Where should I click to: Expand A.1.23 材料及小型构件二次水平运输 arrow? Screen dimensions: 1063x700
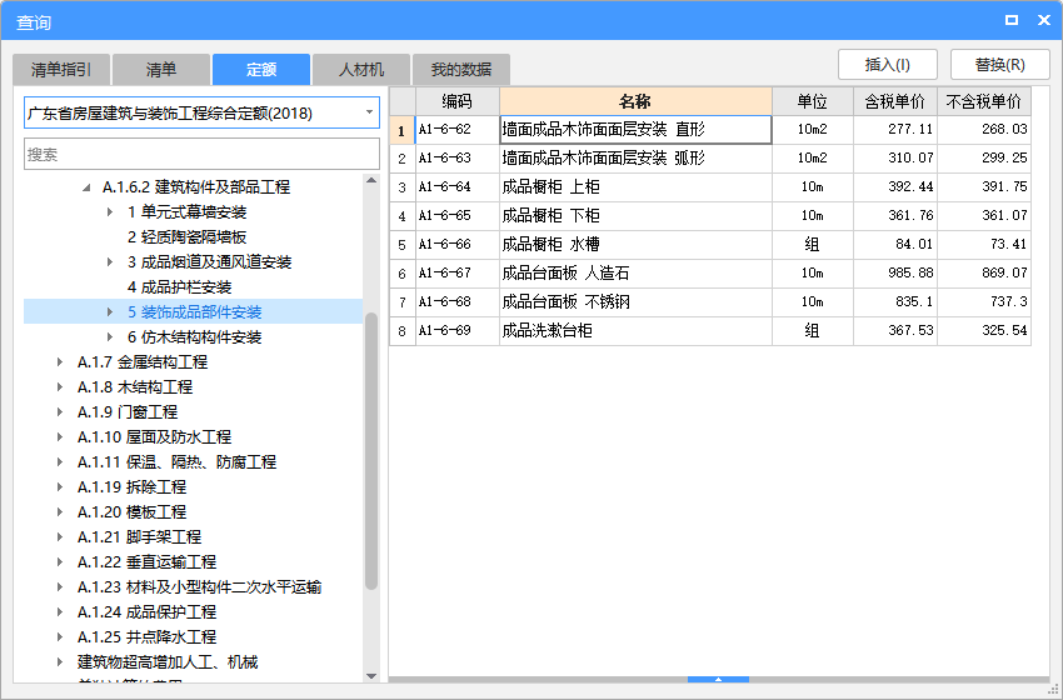pos(60,587)
